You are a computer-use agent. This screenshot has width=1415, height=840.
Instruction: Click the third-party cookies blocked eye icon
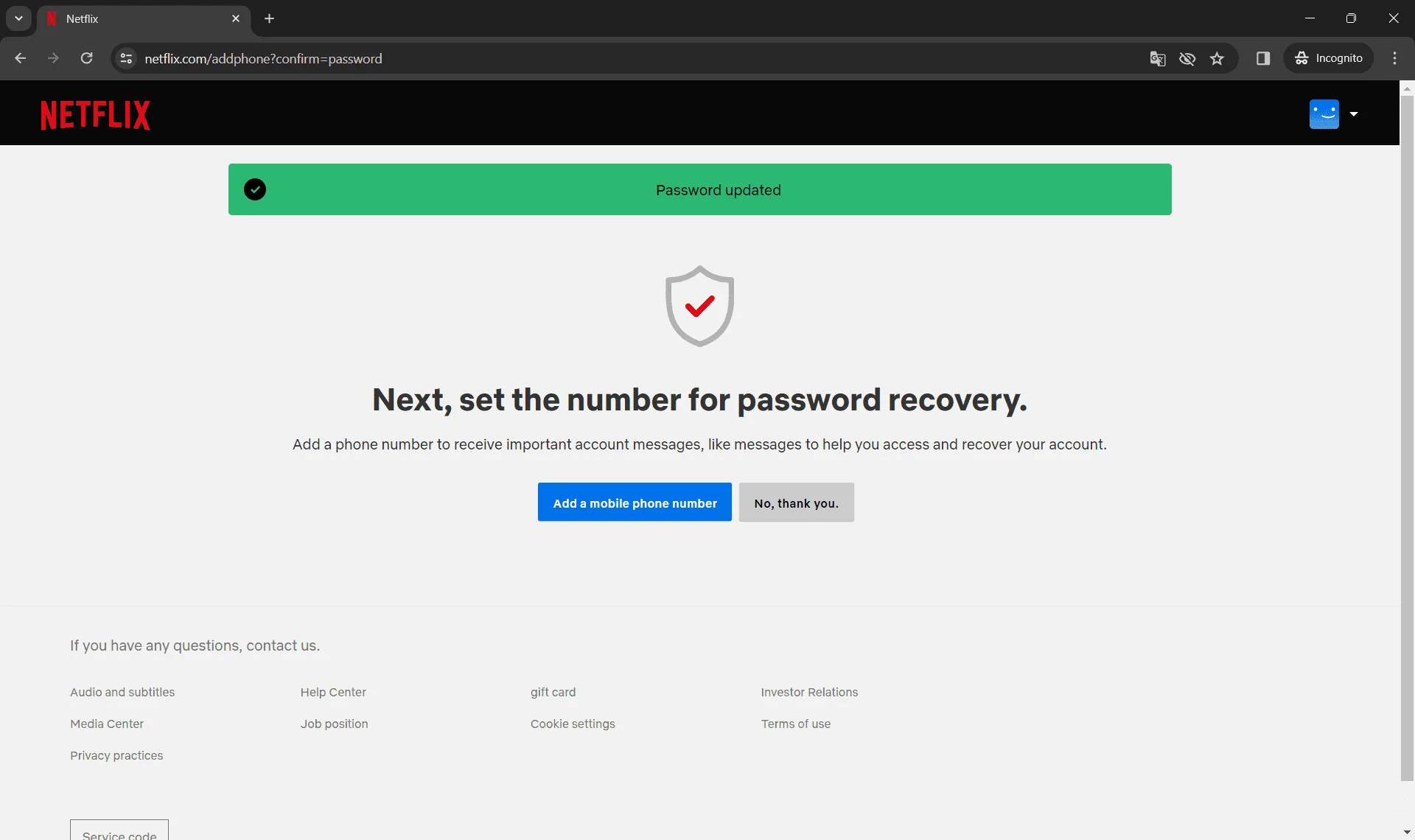[x=1187, y=58]
